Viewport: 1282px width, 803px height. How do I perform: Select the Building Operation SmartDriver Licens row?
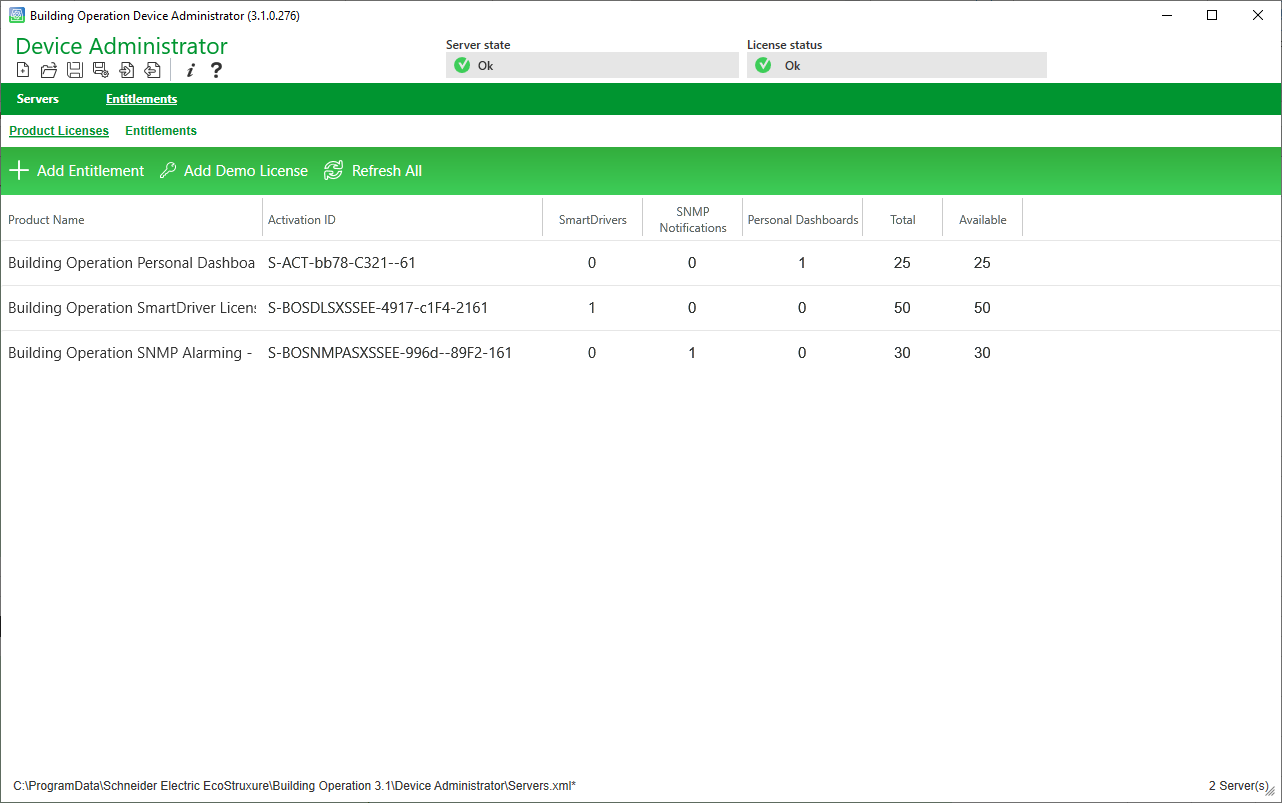click(x=640, y=308)
